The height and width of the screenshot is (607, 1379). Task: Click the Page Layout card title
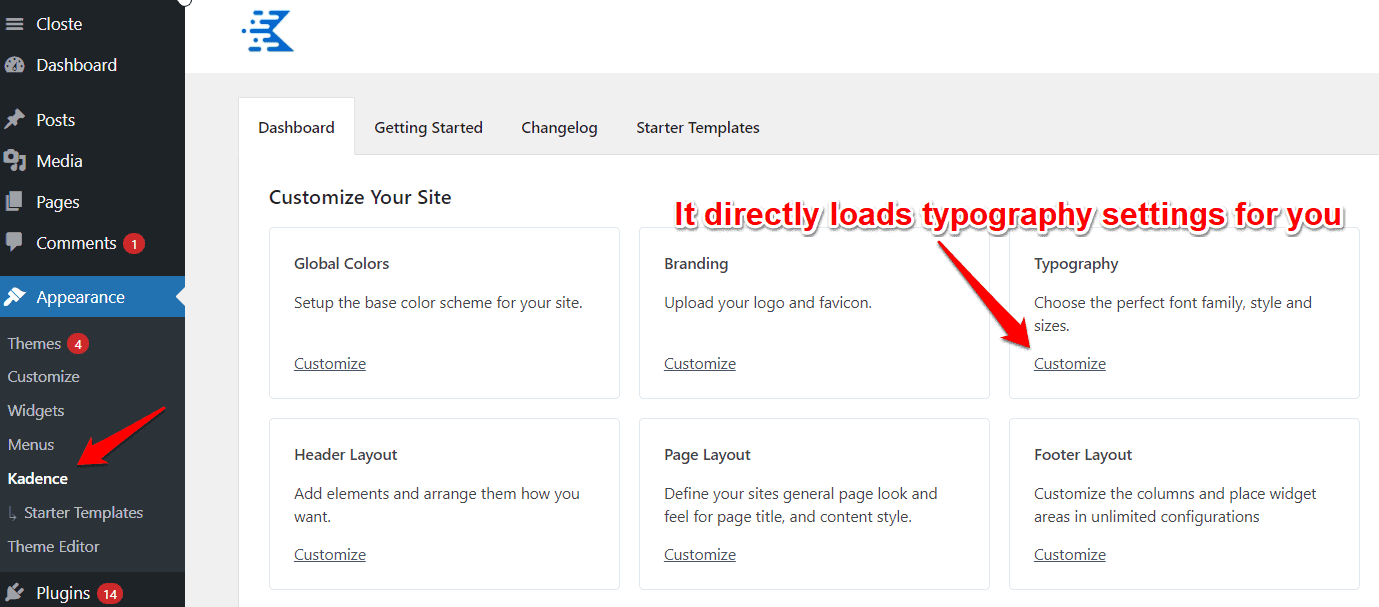[x=707, y=455]
